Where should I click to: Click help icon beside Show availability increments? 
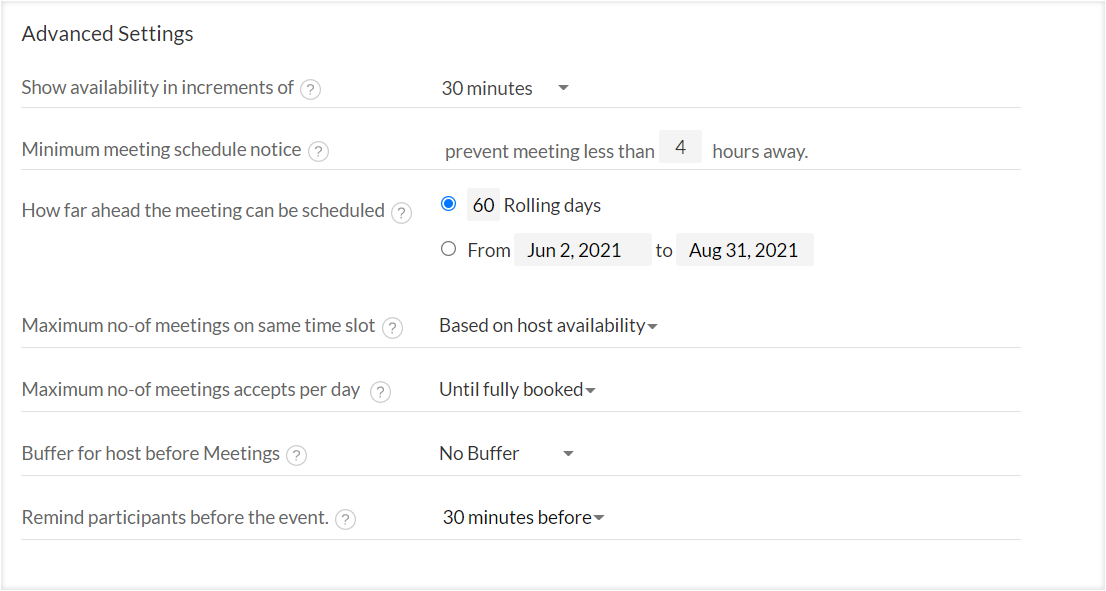(310, 90)
